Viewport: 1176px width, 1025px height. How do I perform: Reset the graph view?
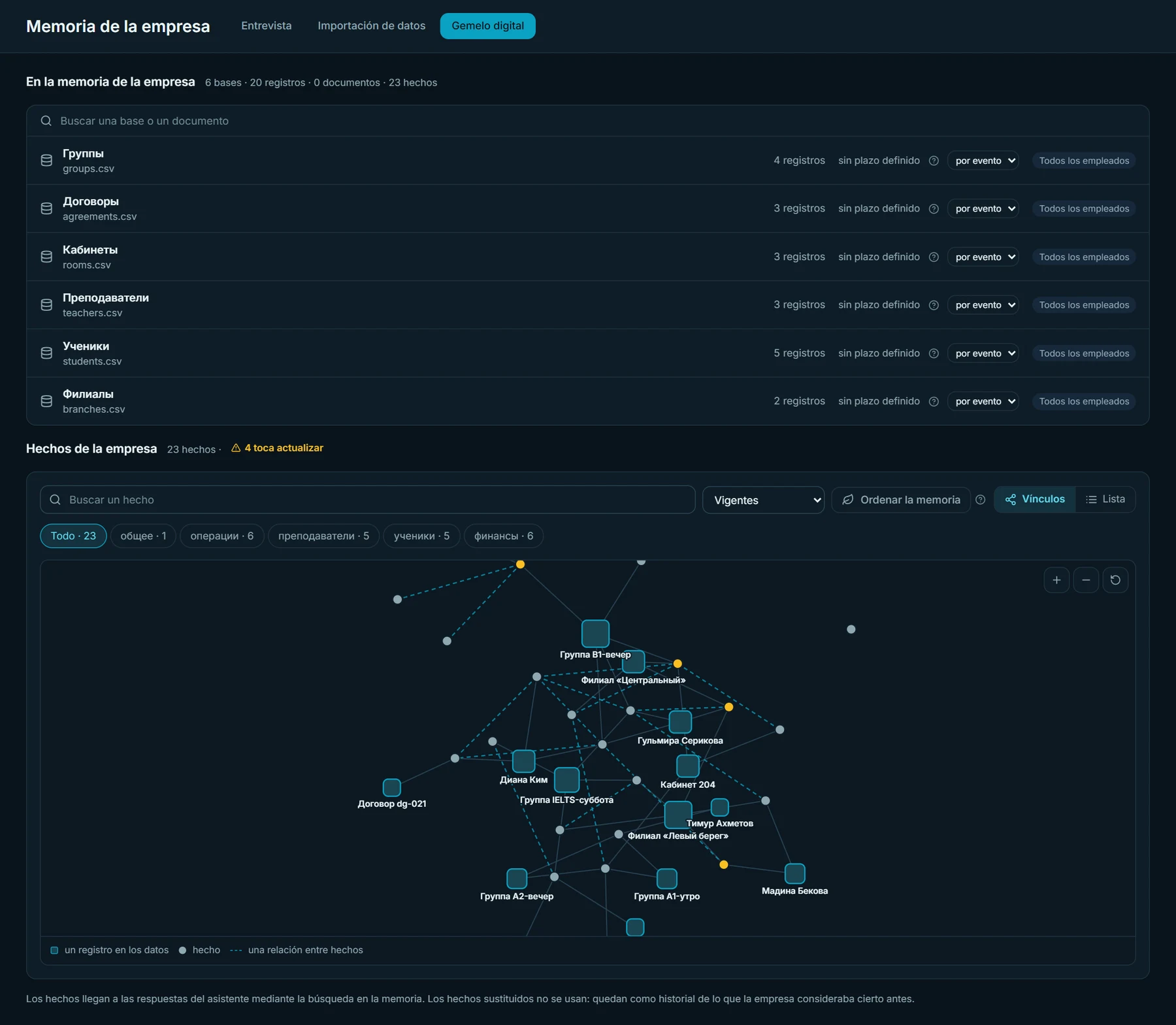click(1115, 580)
